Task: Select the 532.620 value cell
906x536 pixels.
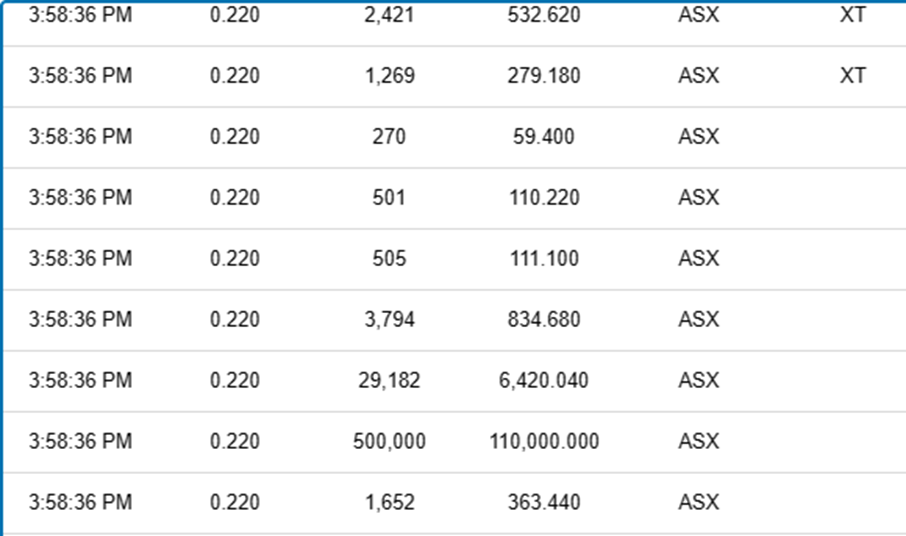Action: click(543, 15)
